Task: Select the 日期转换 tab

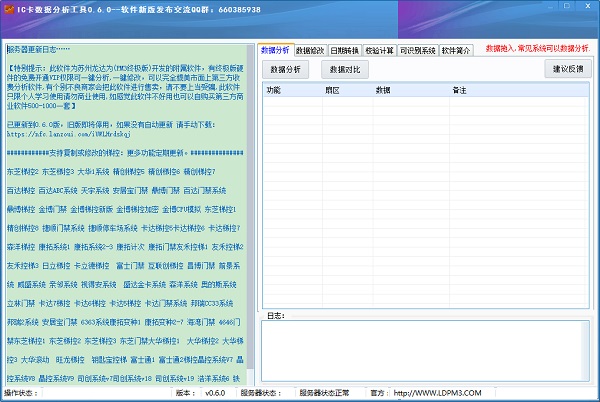Action: coord(344,50)
